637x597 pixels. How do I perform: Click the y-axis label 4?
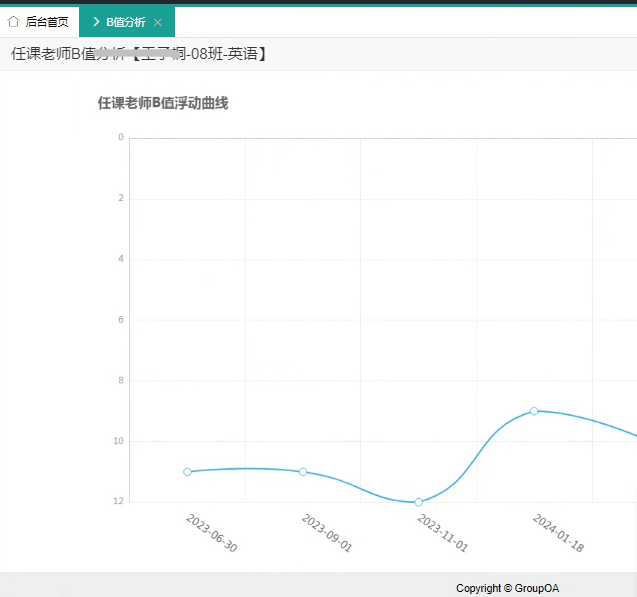point(121,259)
